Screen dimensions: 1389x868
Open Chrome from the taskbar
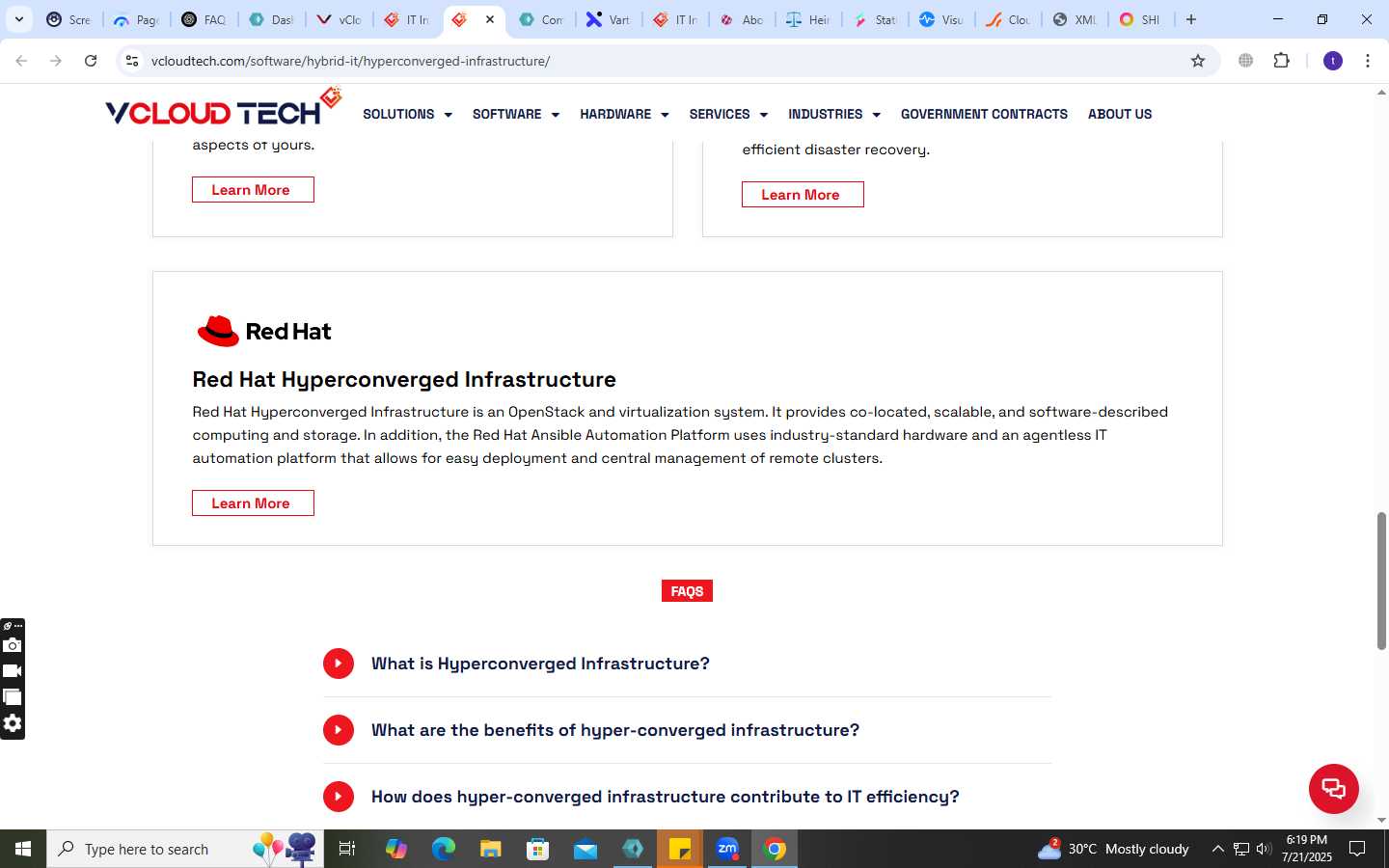[x=775, y=849]
